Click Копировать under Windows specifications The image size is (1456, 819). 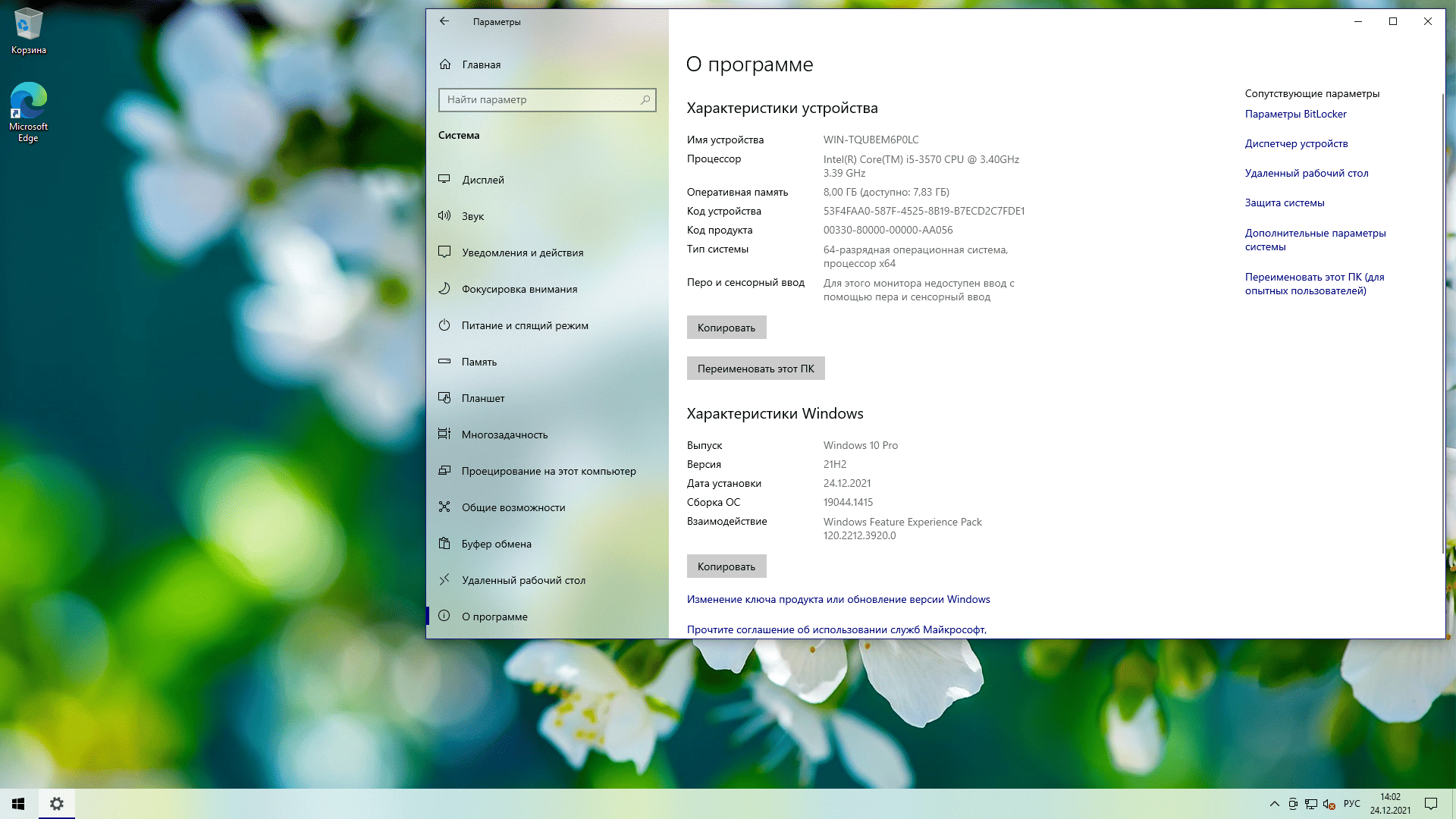coord(726,566)
